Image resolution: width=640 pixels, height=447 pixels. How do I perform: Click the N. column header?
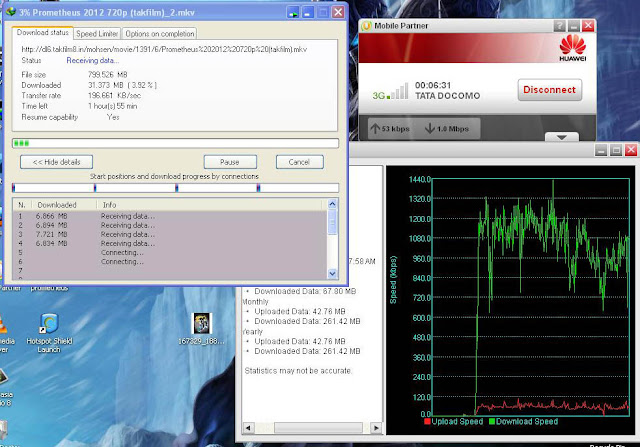[x=22, y=205]
